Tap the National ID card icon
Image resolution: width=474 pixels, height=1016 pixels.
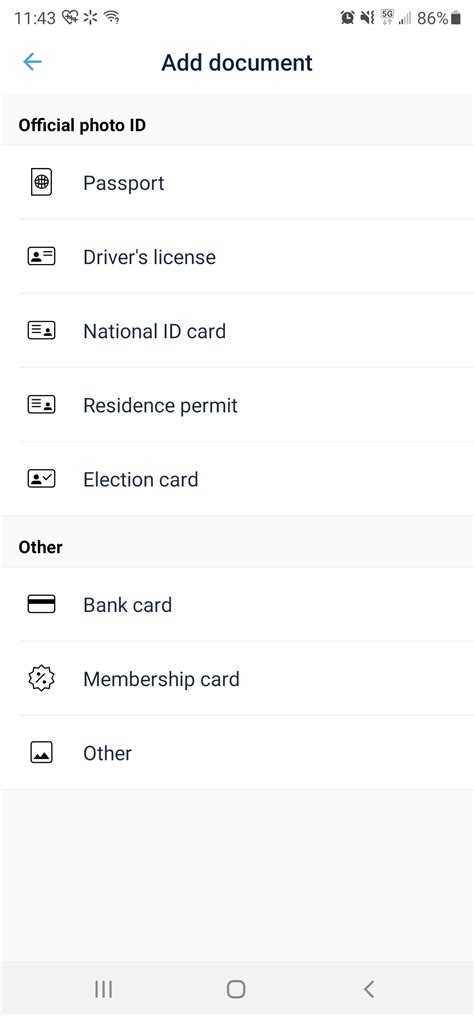click(41, 331)
